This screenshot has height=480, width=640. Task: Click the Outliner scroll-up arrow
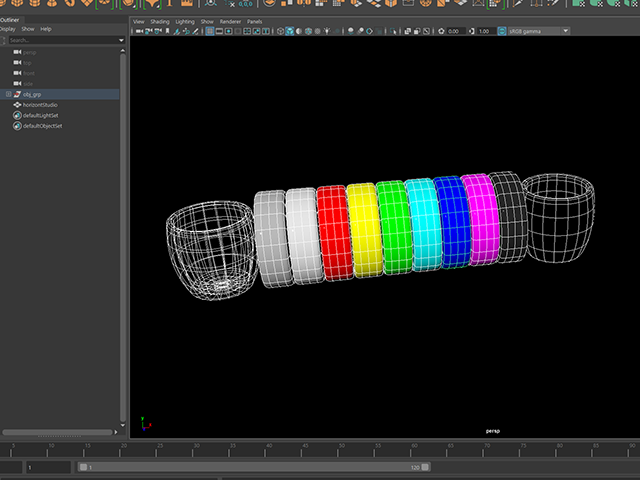(x=123, y=51)
